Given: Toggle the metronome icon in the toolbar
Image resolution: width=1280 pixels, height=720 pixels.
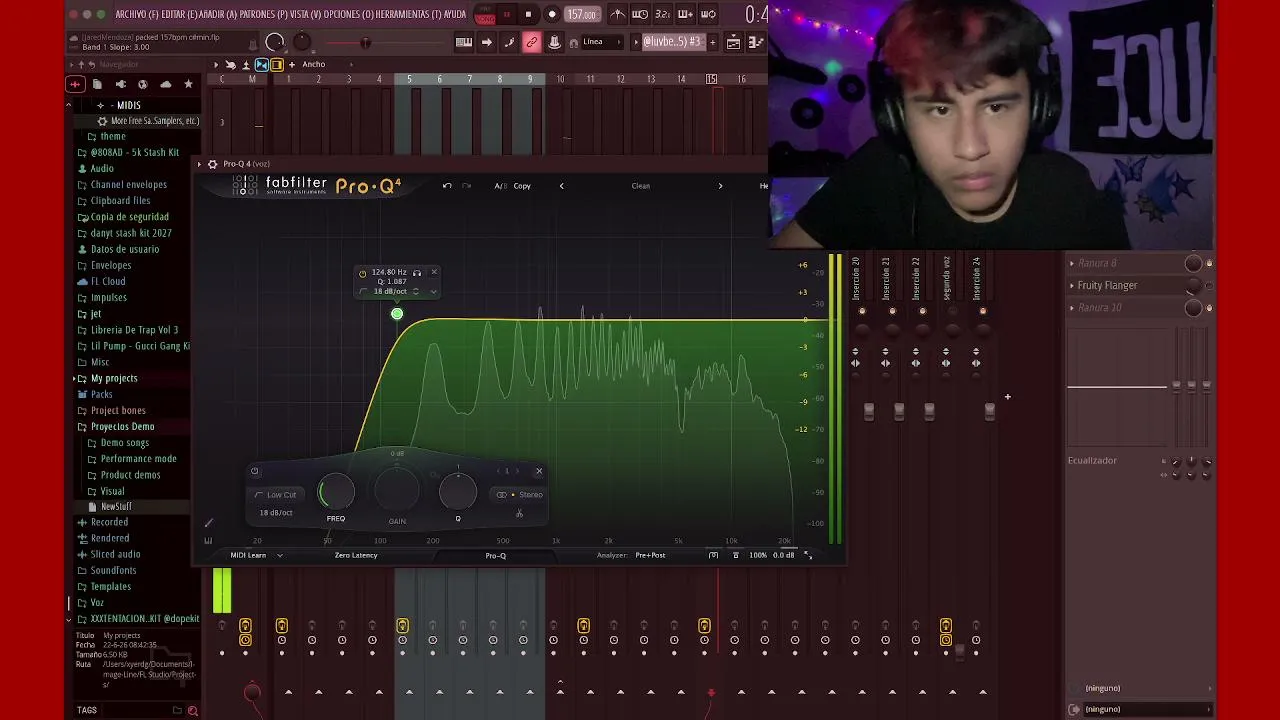Looking at the screenshot, I should pos(617,15).
